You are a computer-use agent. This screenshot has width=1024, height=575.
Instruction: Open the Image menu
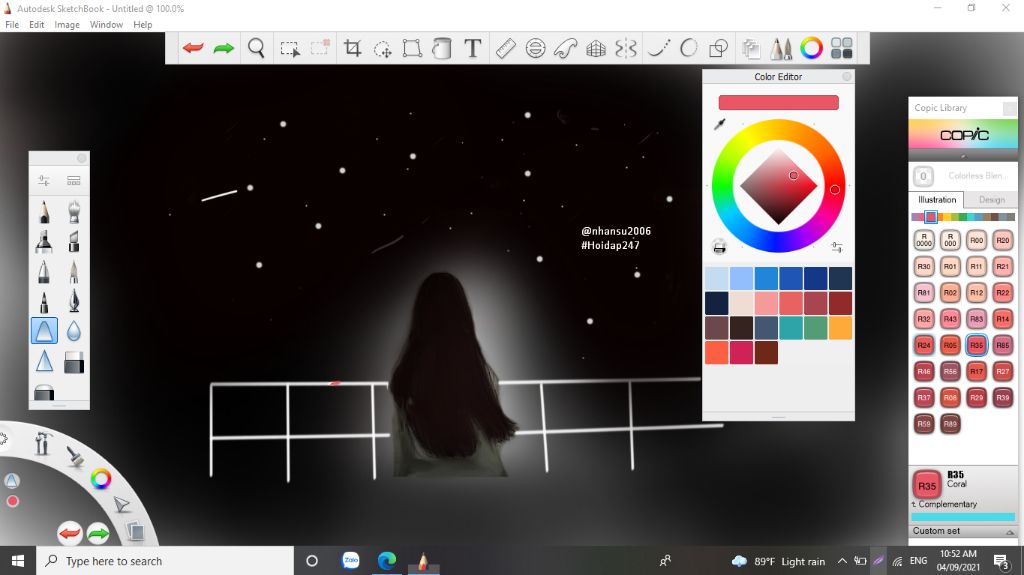[x=67, y=25]
